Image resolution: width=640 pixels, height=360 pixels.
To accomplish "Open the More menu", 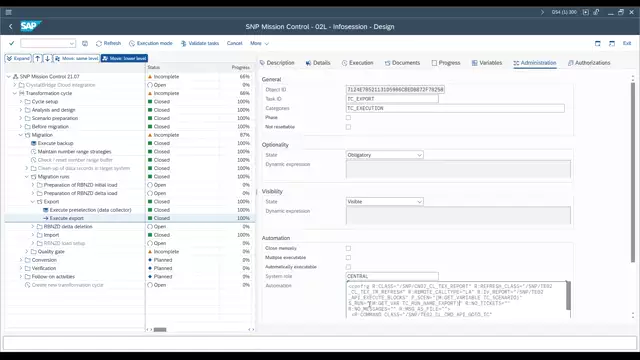I will 259,43.
